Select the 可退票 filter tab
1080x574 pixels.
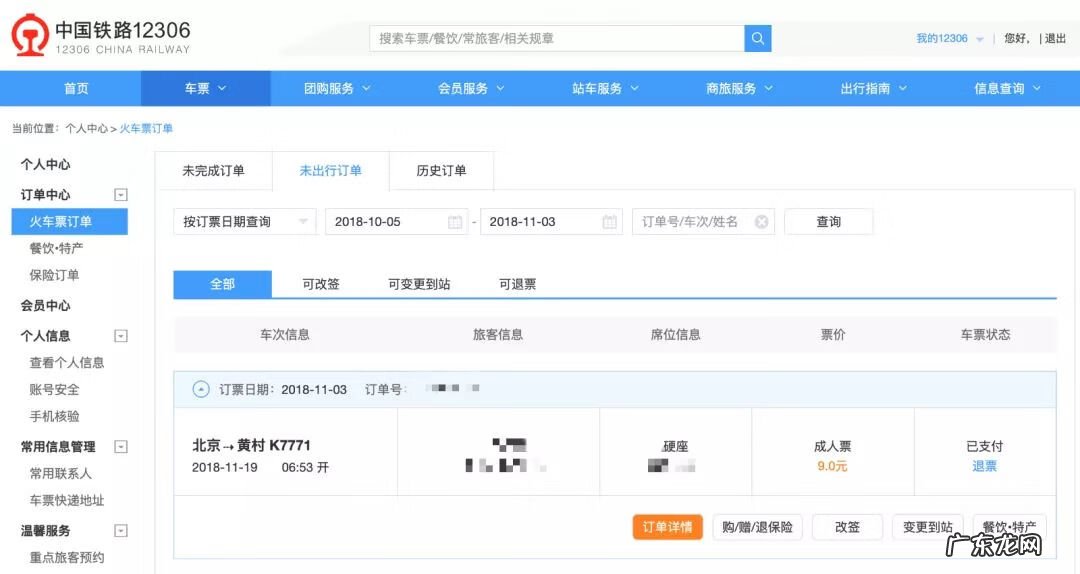pos(518,284)
